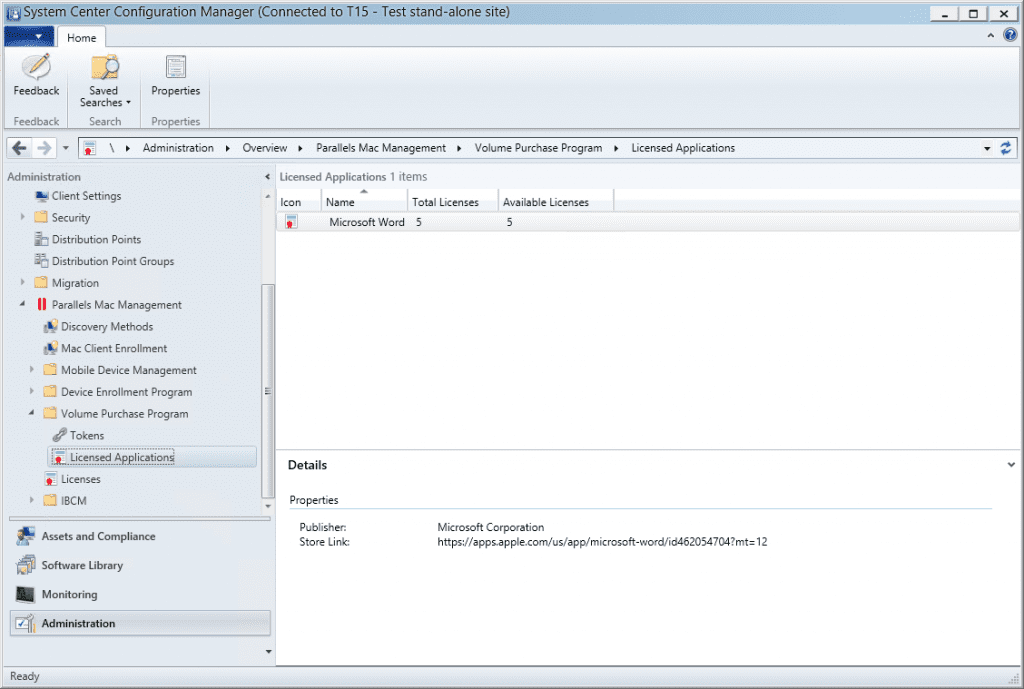Click the navigation tree vertical scrollbar
This screenshot has height=689, width=1024.
pos(267,391)
